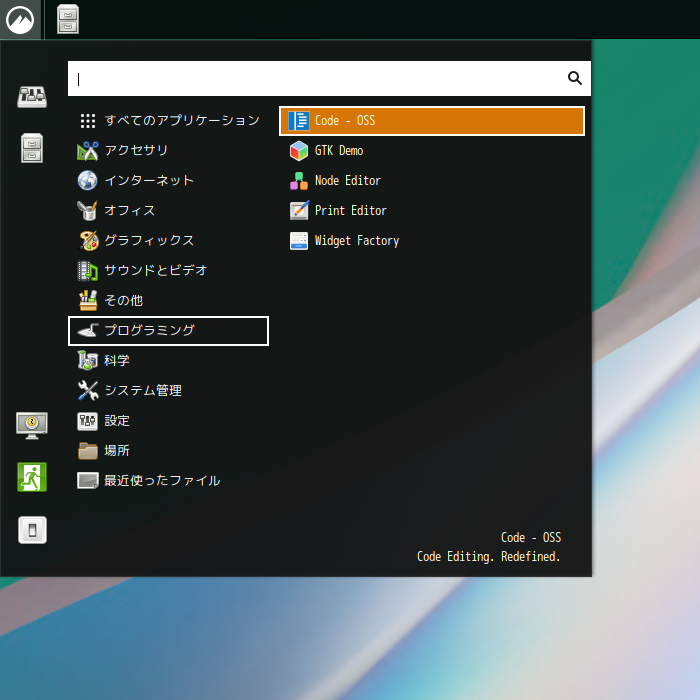Screen dimensions: 700x700
Task: Click the Widget Factory window icon
Action: 299,241
